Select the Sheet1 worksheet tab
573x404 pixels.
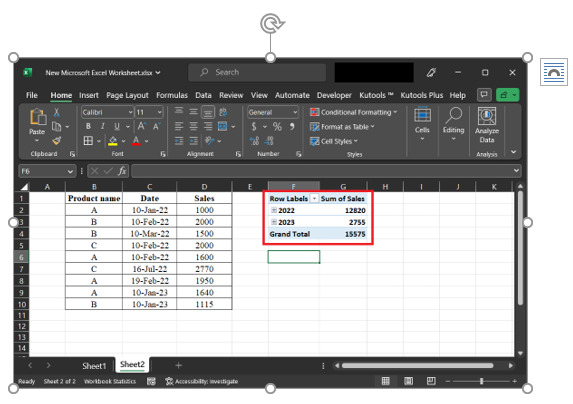tap(94, 366)
